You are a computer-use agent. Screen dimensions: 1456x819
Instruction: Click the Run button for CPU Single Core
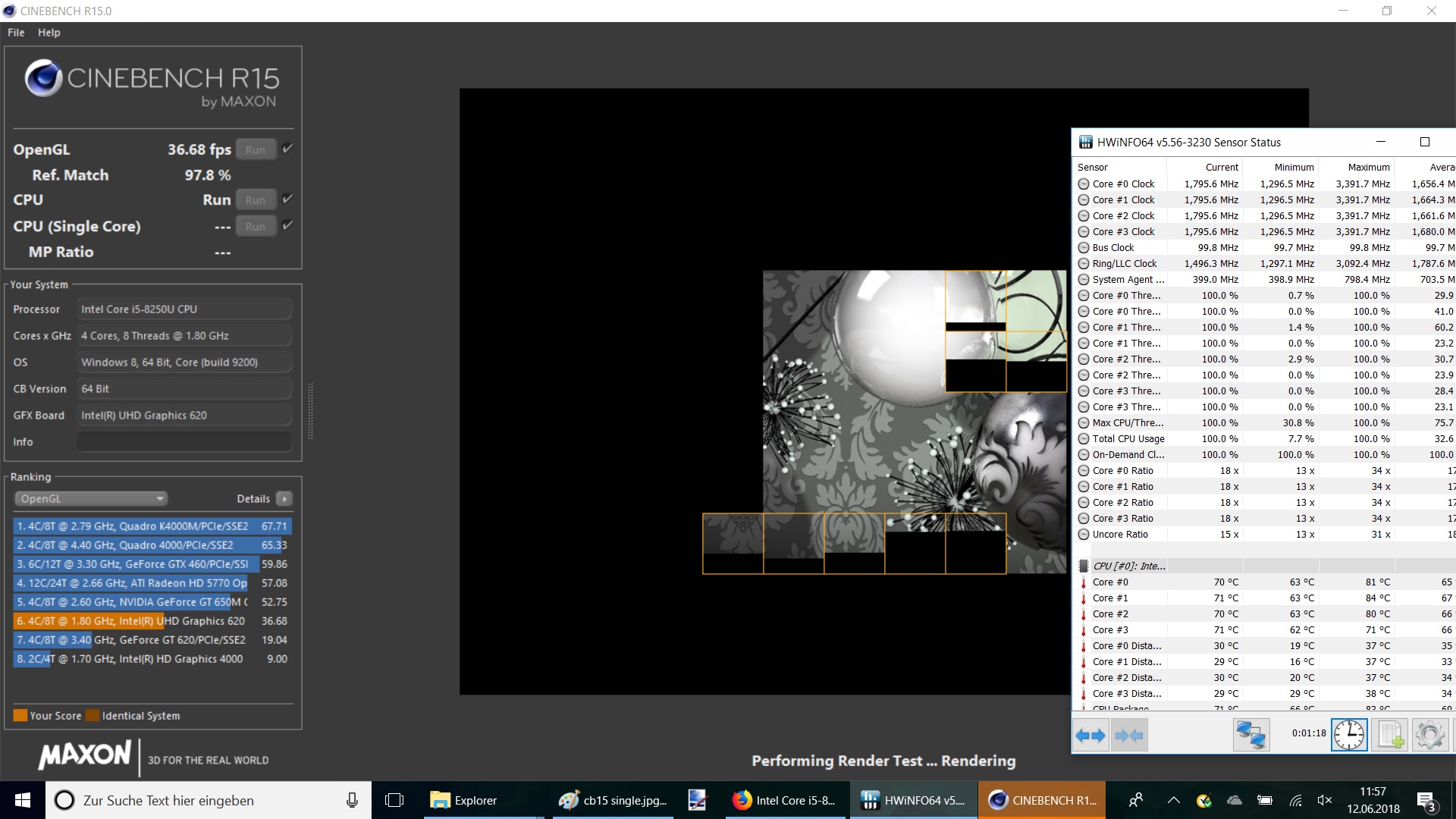point(256,226)
